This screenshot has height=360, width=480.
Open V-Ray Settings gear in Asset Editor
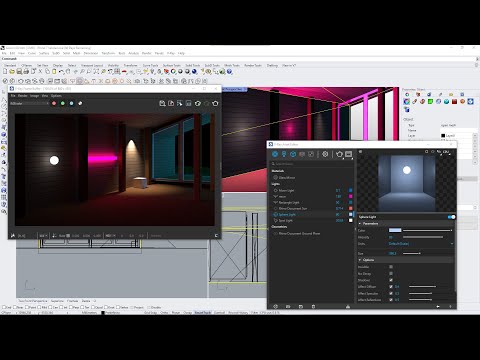point(325,154)
